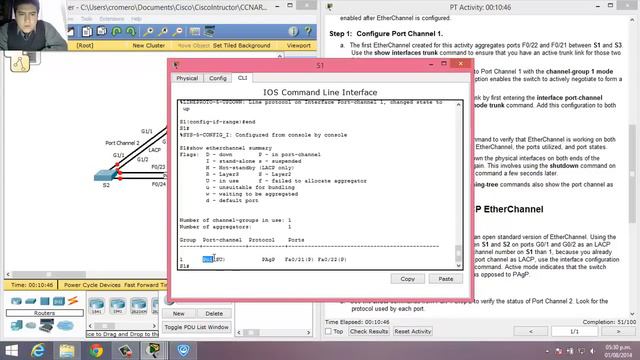Screen dimensions: 640x360
Task: Go to next activity page arrow
Action: (618, 331)
